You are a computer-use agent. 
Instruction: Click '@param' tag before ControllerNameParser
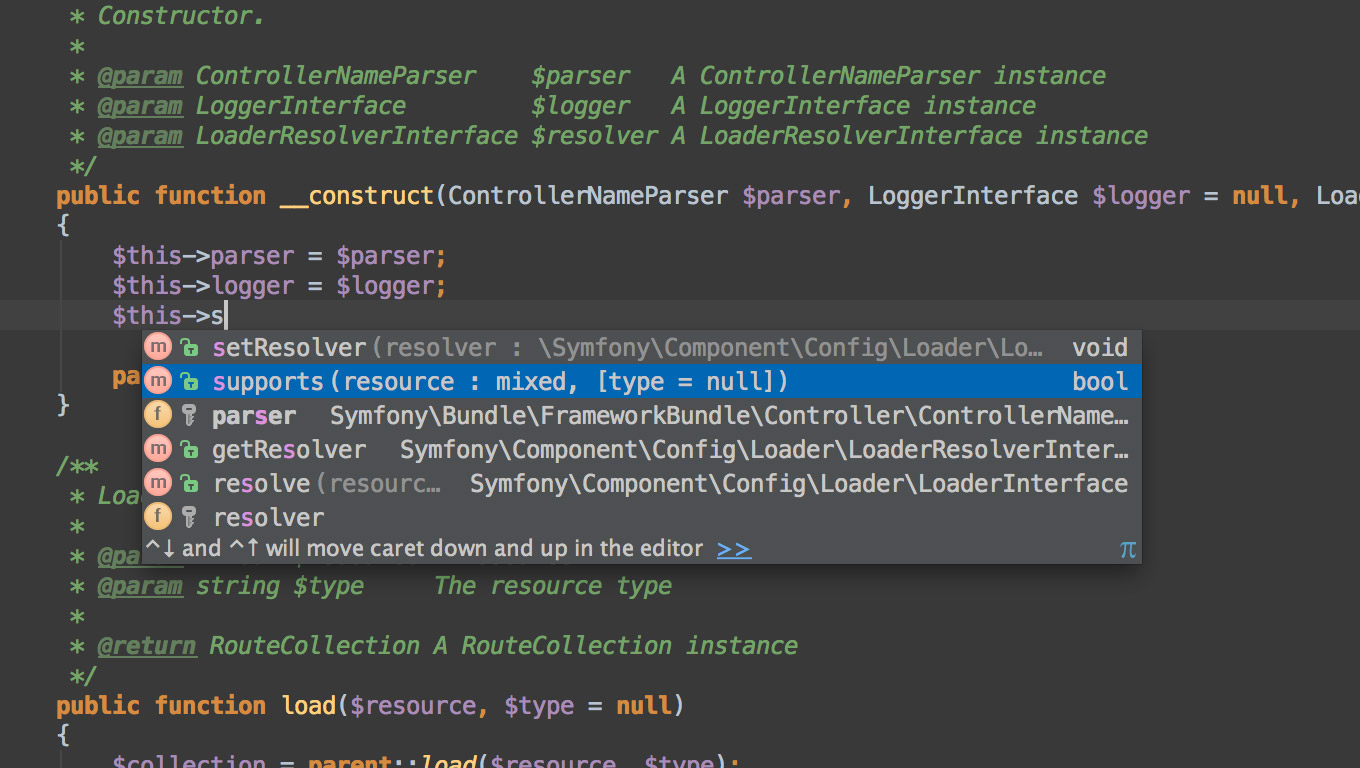(140, 76)
